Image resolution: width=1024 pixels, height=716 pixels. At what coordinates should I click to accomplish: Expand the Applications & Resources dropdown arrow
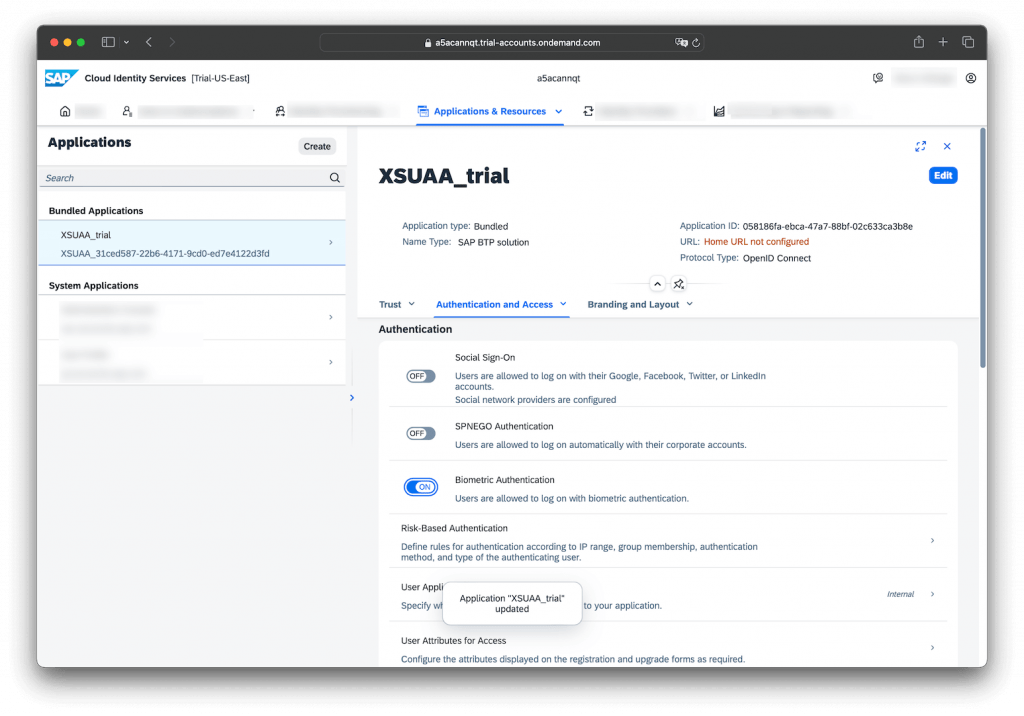558,111
